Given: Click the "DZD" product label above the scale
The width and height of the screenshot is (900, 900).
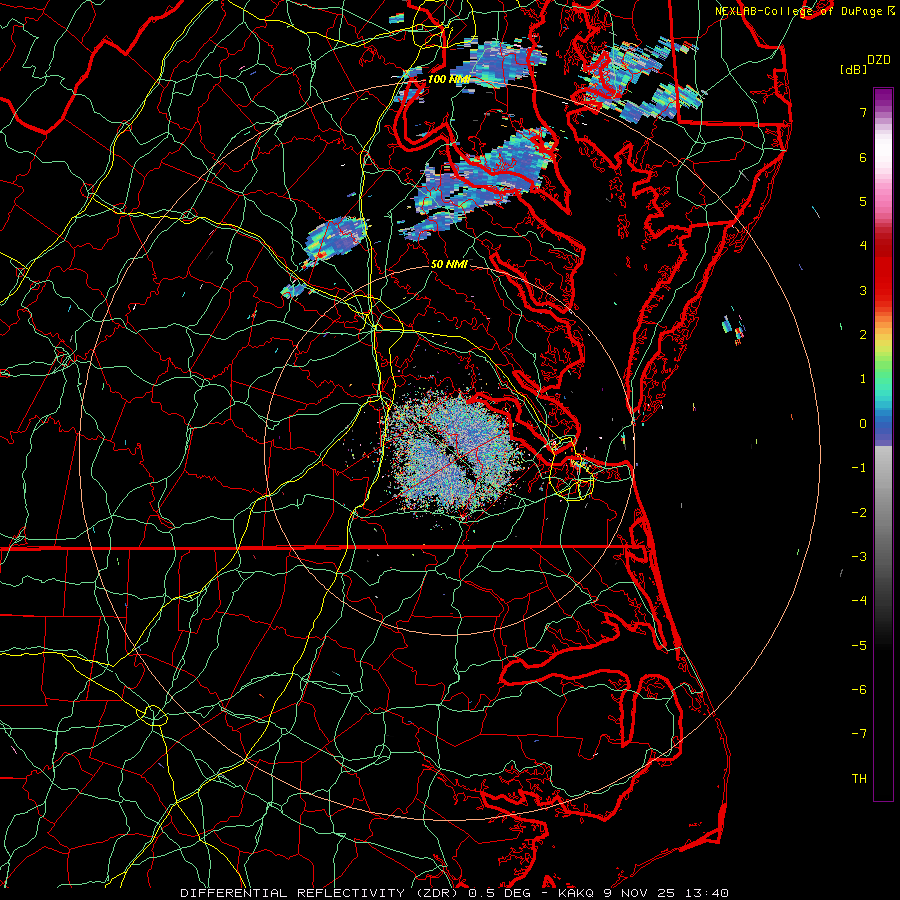Looking at the screenshot, I should tap(878, 60).
